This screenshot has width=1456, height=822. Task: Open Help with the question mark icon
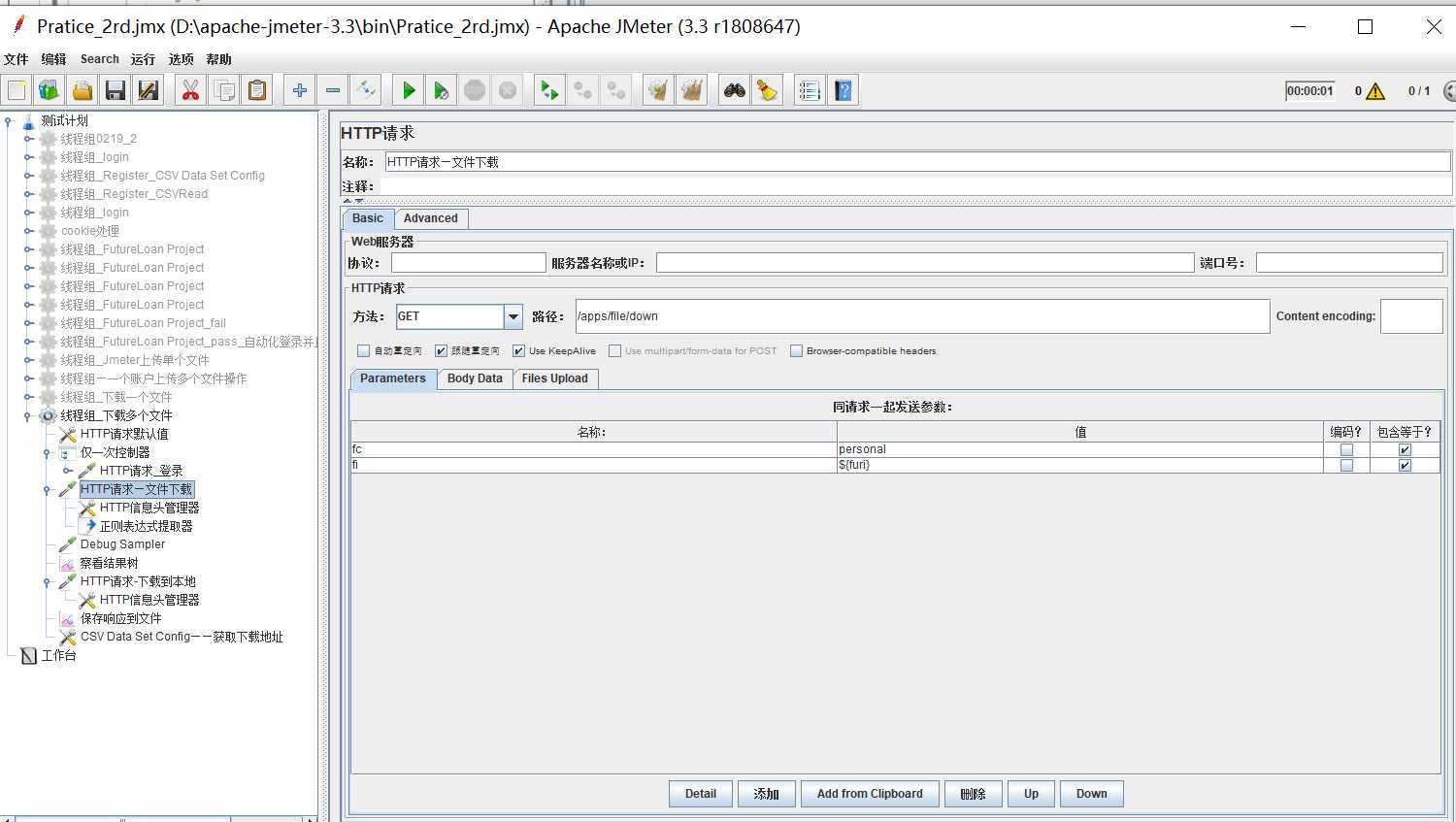pyautogui.click(x=844, y=90)
